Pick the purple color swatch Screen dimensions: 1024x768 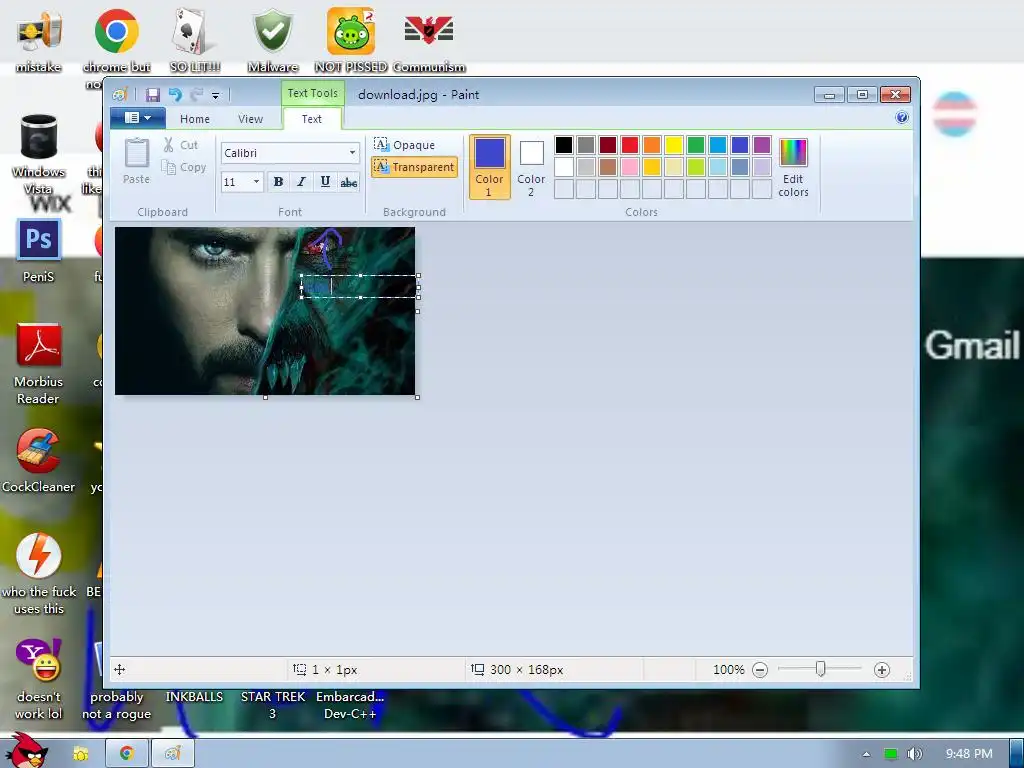tap(761, 144)
